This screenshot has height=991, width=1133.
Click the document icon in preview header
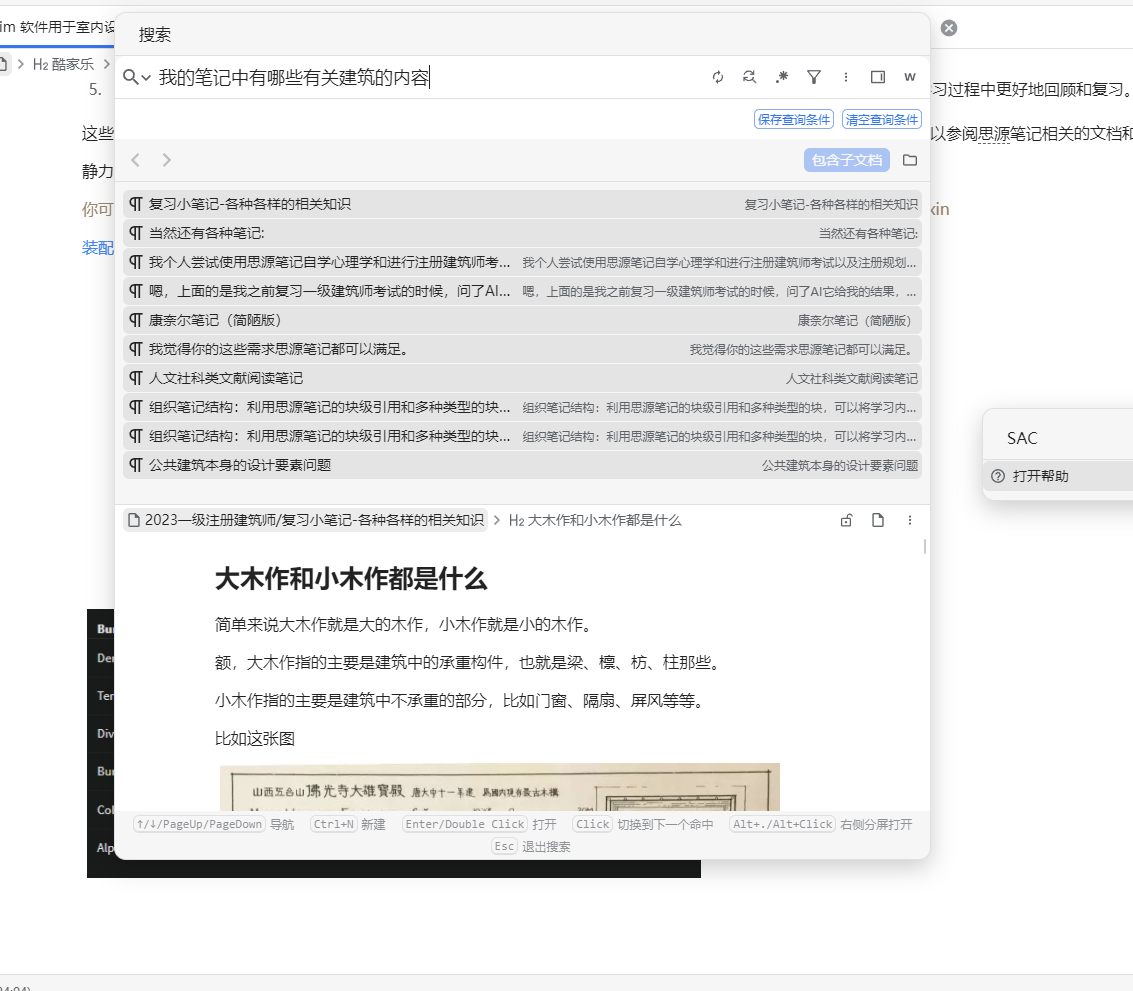click(x=878, y=520)
